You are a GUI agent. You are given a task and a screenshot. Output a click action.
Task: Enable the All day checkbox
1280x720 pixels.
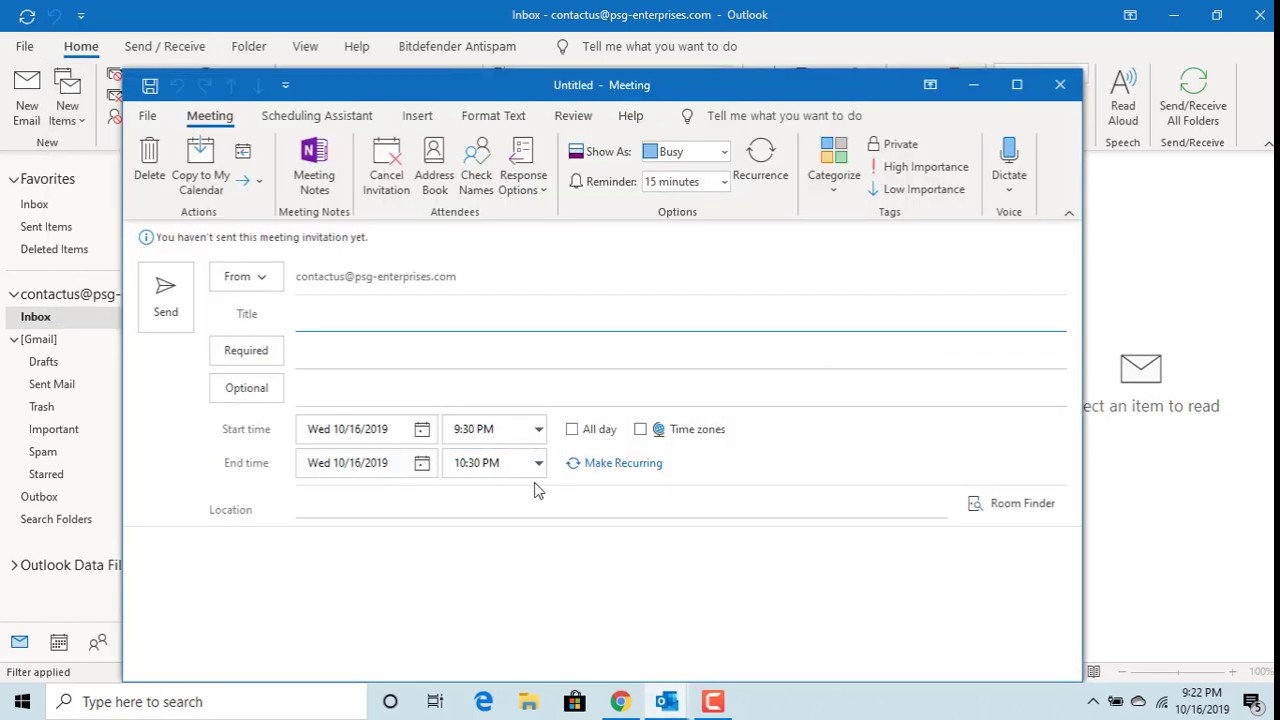tap(572, 429)
